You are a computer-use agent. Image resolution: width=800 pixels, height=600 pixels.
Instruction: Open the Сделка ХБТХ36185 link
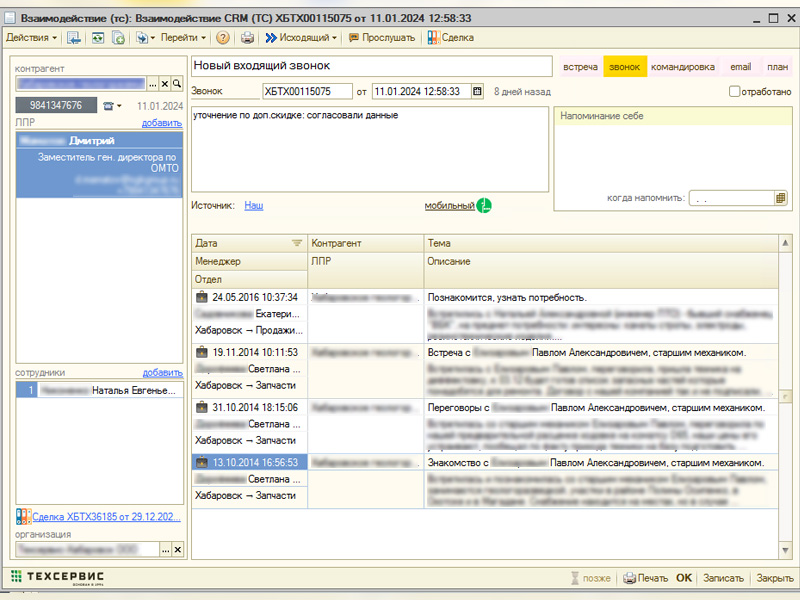click(106, 517)
